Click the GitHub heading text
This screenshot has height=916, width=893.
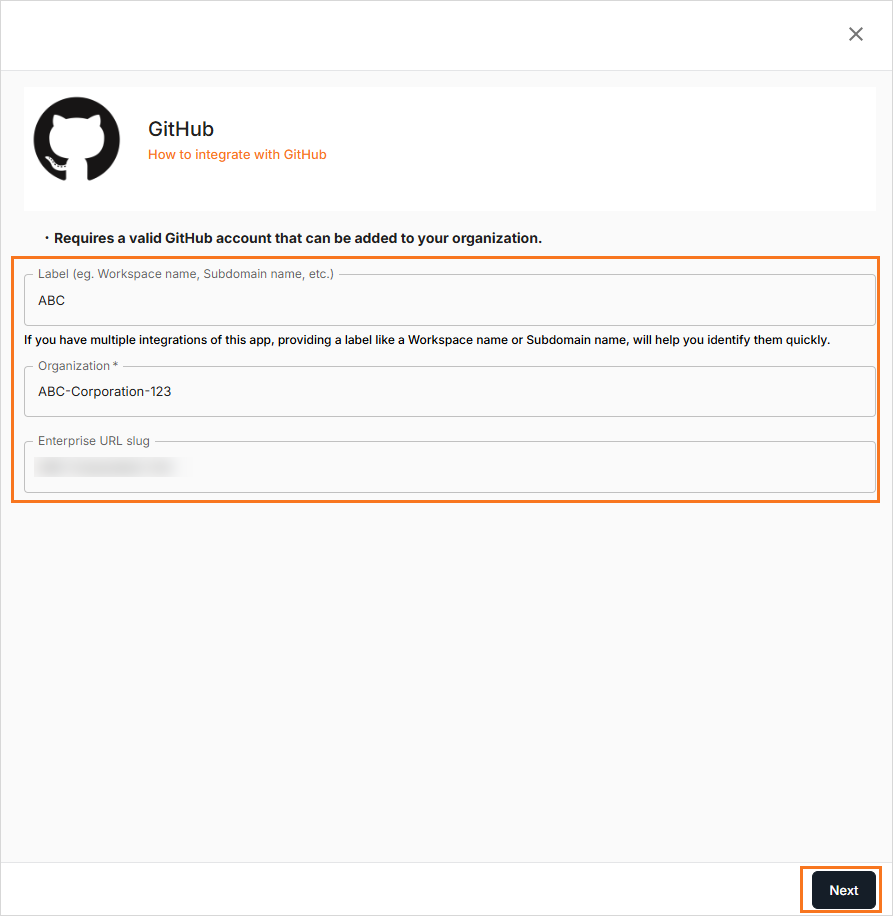click(181, 129)
